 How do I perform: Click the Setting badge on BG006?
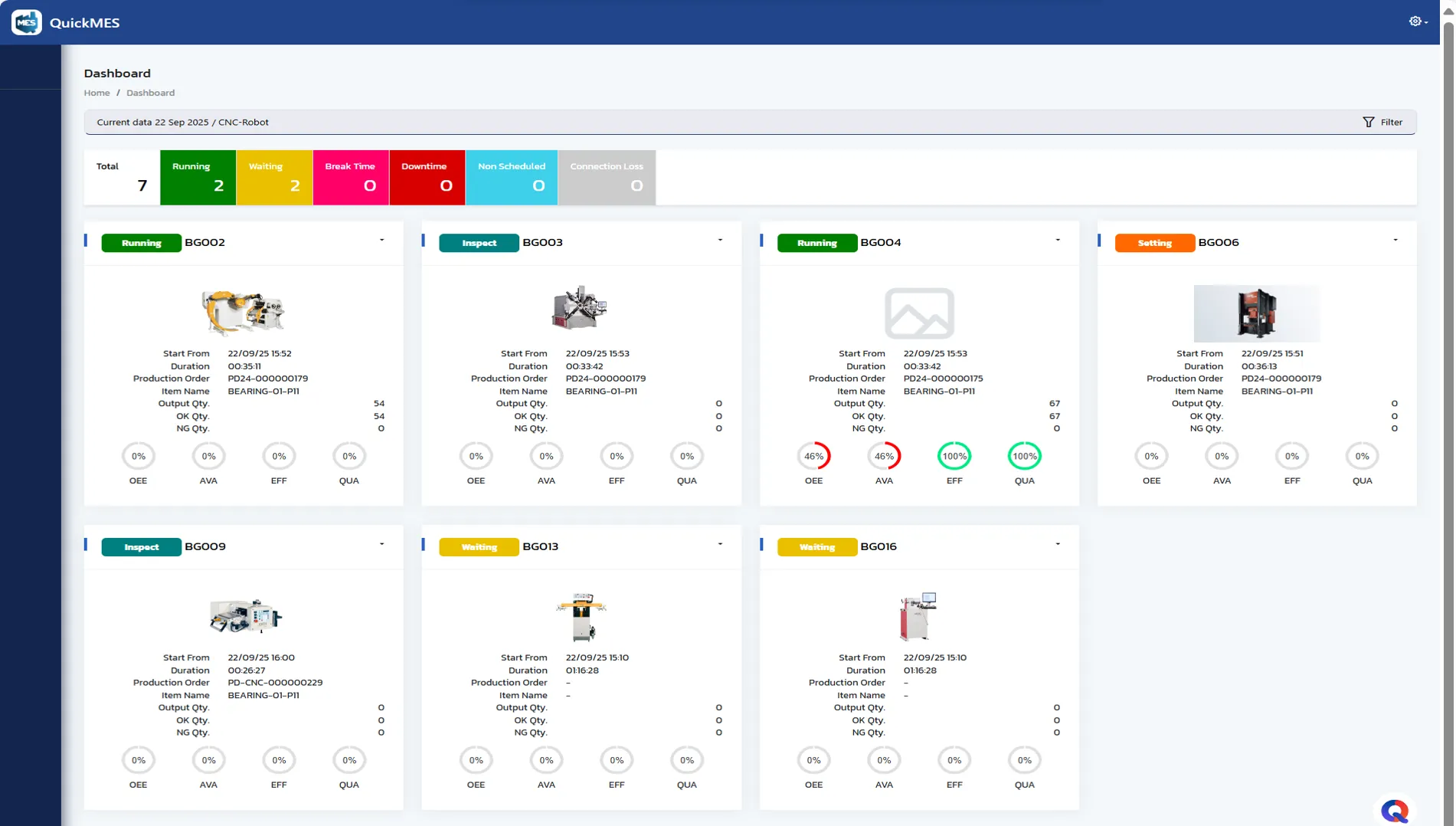click(1154, 243)
